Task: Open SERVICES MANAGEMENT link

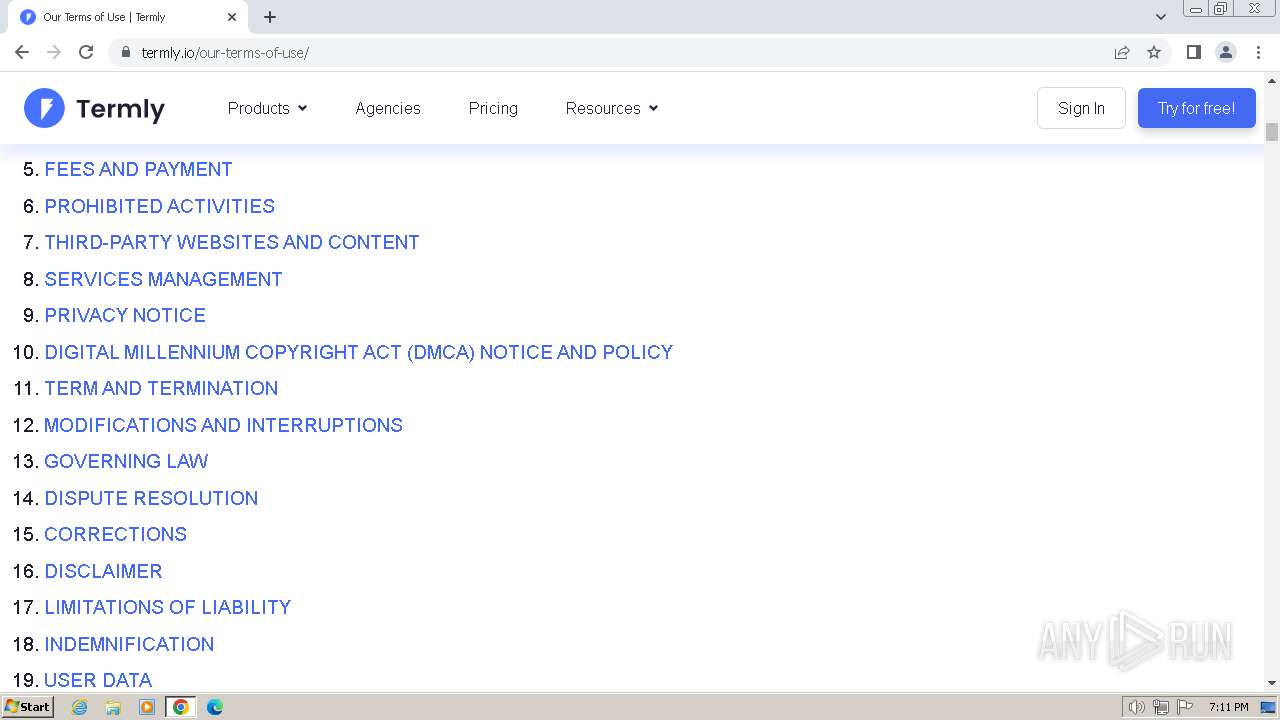Action: pyautogui.click(x=163, y=279)
